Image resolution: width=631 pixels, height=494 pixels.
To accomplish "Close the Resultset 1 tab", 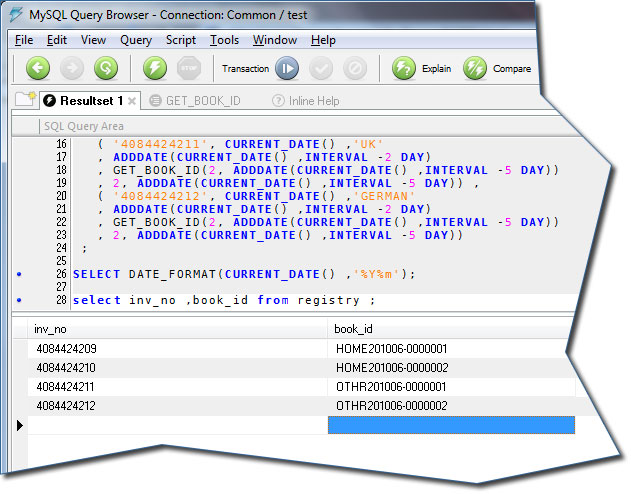I will (133, 101).
